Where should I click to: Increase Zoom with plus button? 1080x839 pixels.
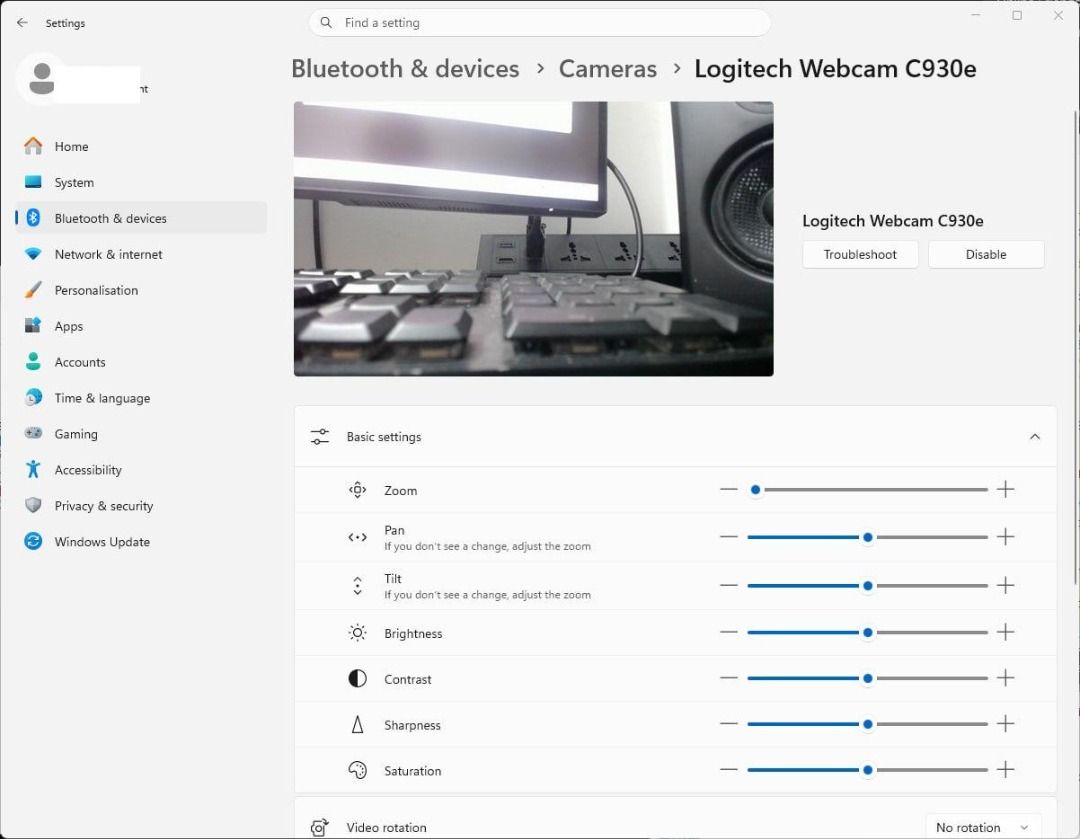[1006, 490]
